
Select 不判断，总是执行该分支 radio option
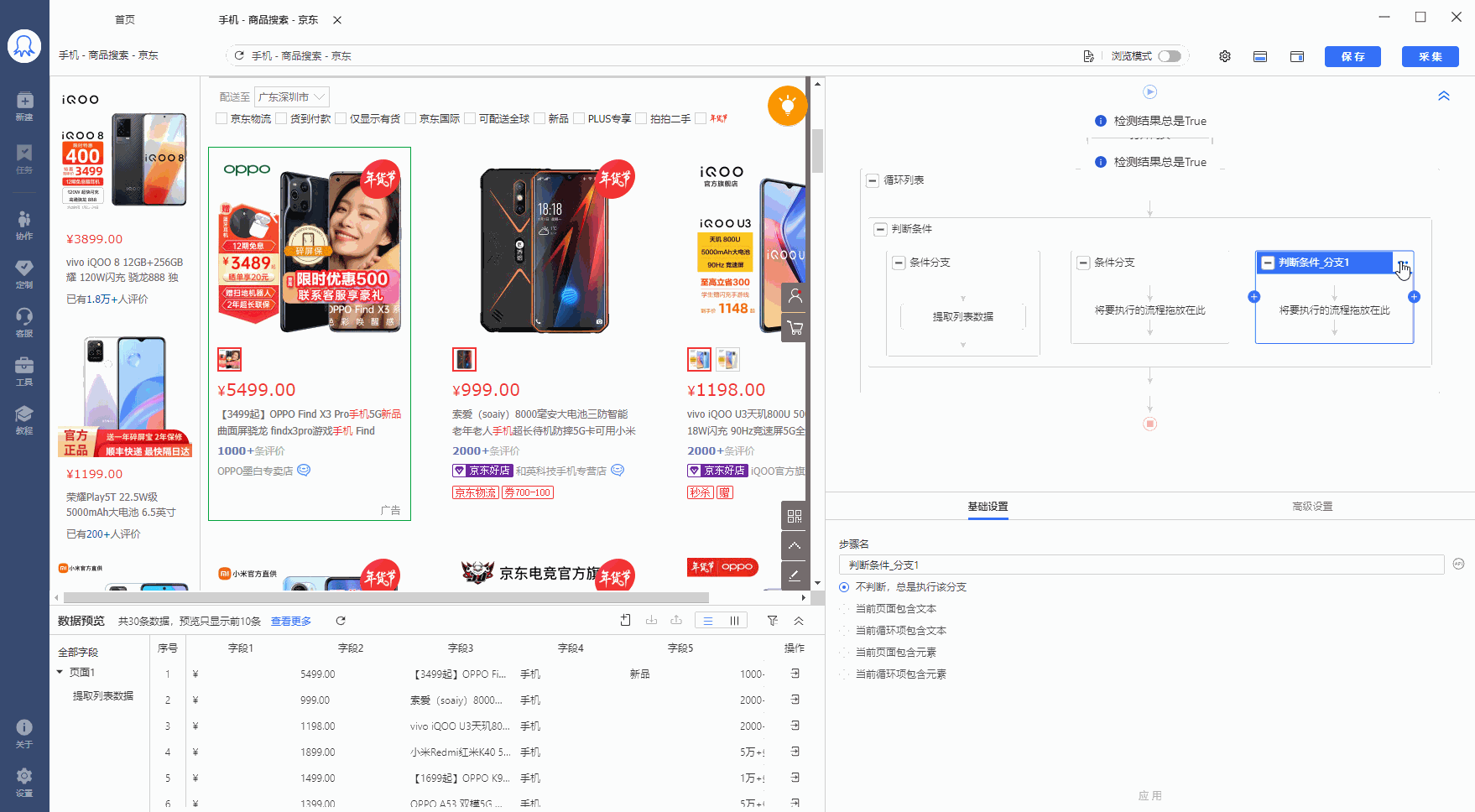coord(844,587)
